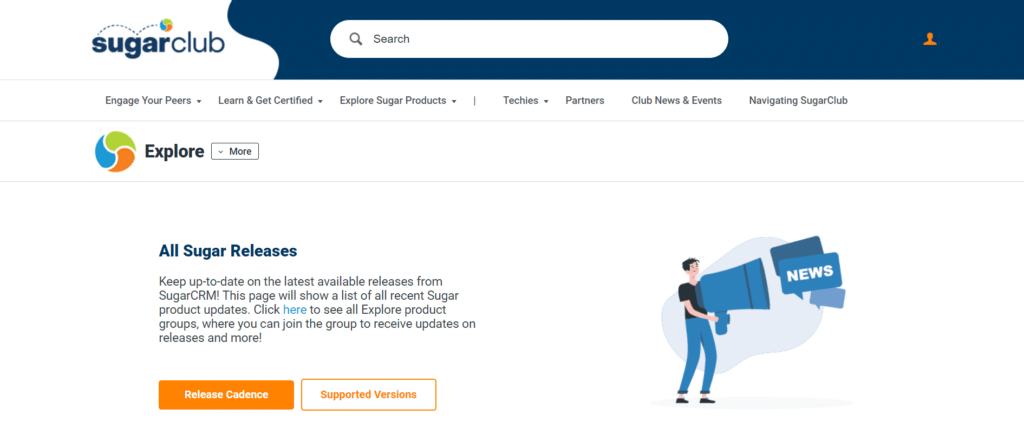
Task: Open the More dropdown beside Explore
Action: pos(235,151)
